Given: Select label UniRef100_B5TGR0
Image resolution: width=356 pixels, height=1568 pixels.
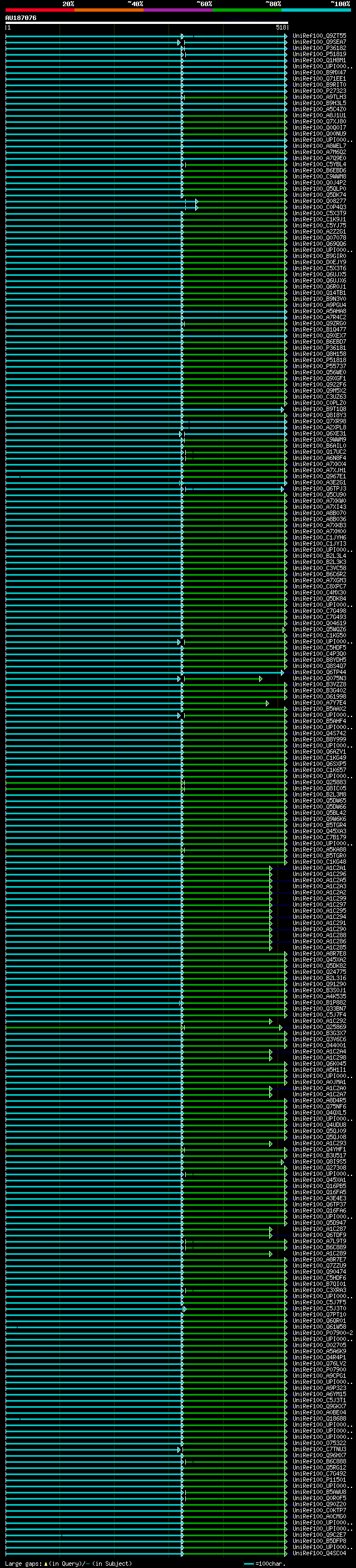Looking at the screenshot, I should click(319, 855).
